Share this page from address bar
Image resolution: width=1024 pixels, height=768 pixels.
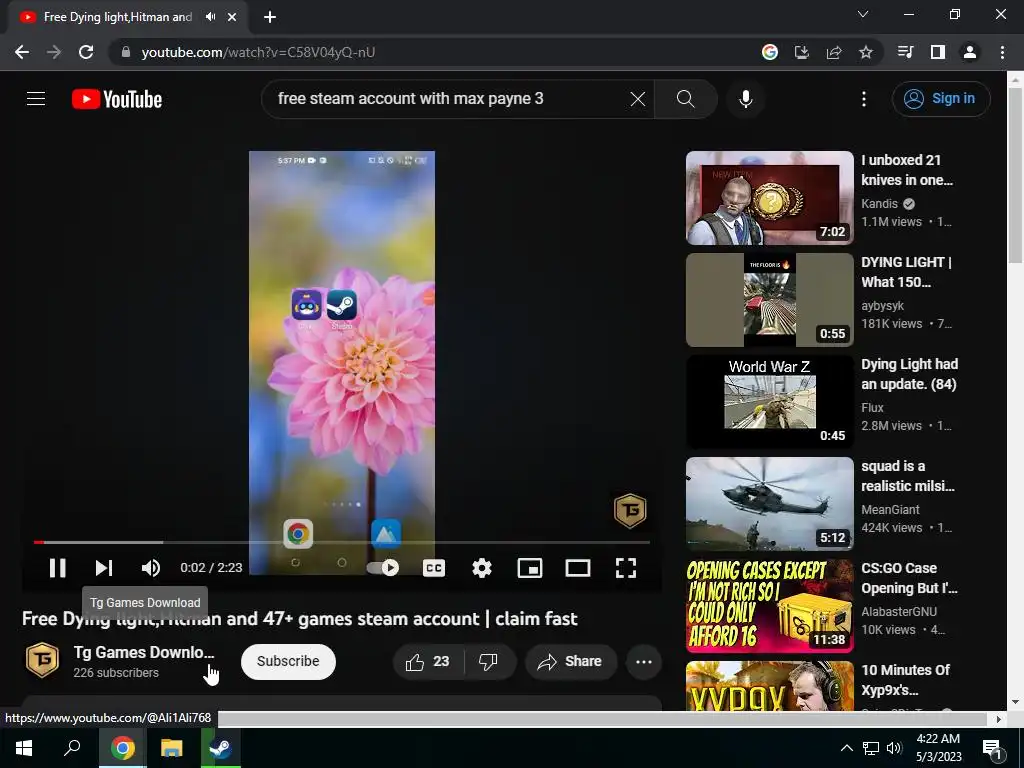[x=834, y=52]
